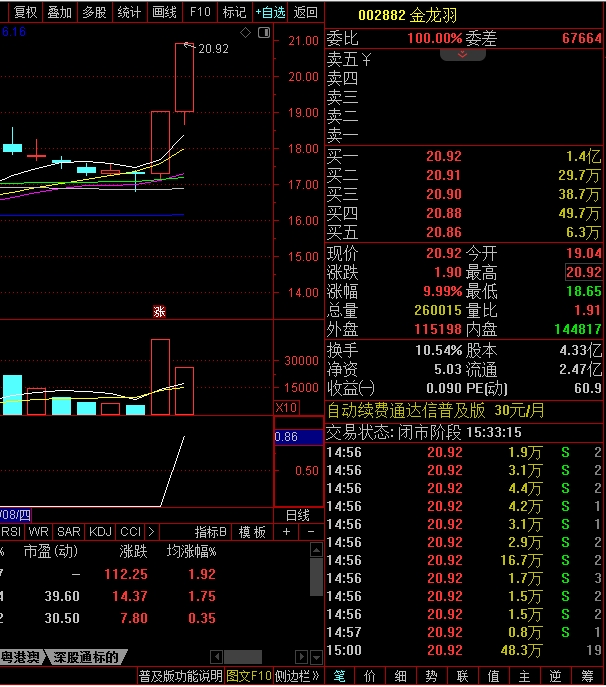Open the 统计 statistics tool
The image size is (606, 687).
129,12
